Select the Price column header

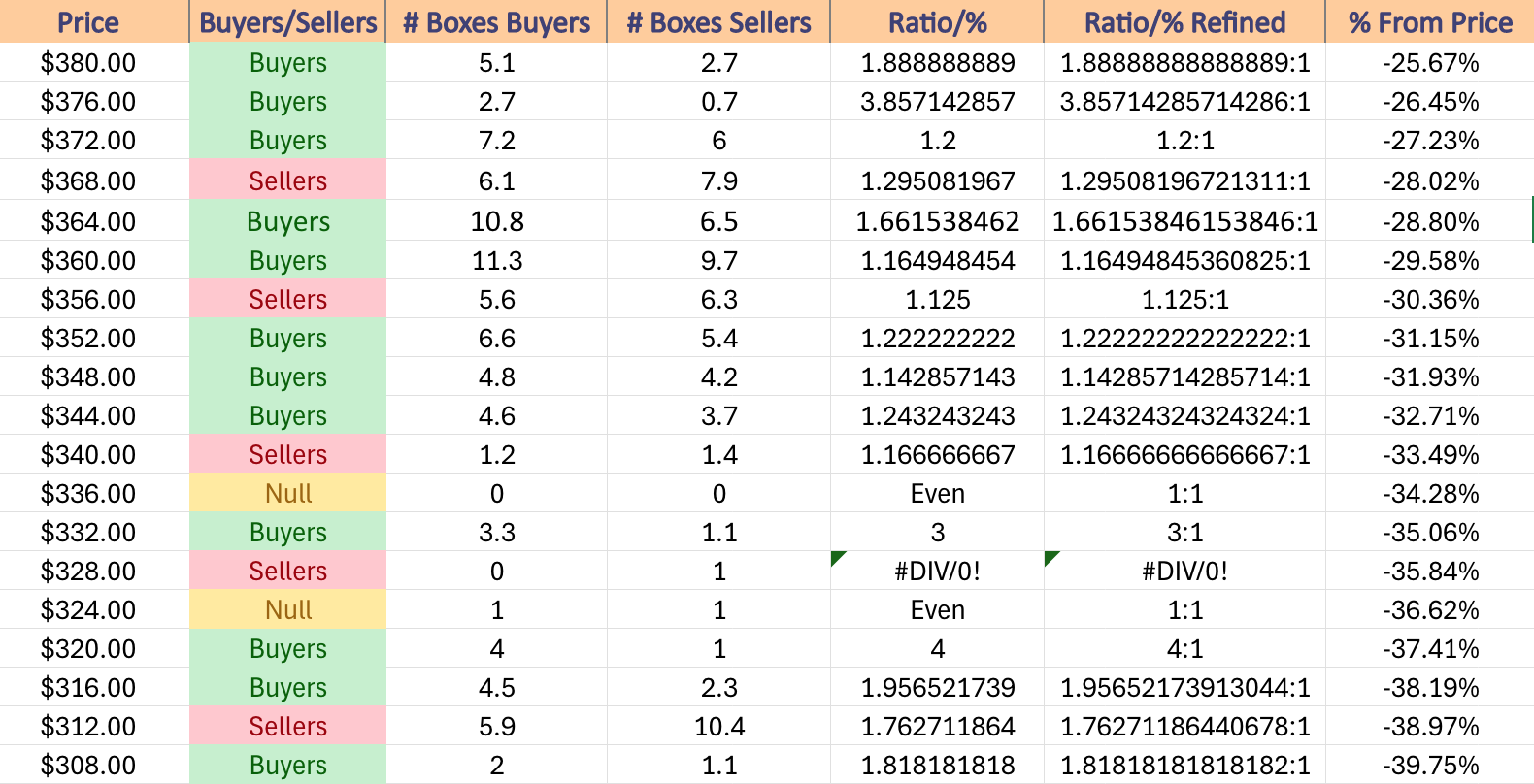pos(94,21)
